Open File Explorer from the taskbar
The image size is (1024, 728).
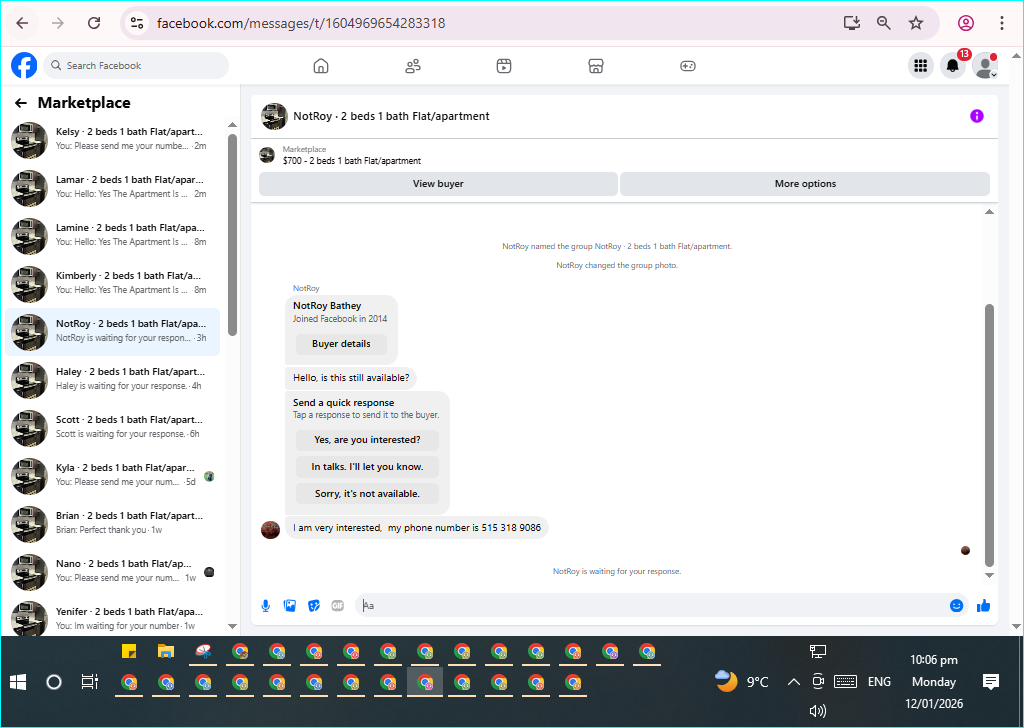point(166,652)
